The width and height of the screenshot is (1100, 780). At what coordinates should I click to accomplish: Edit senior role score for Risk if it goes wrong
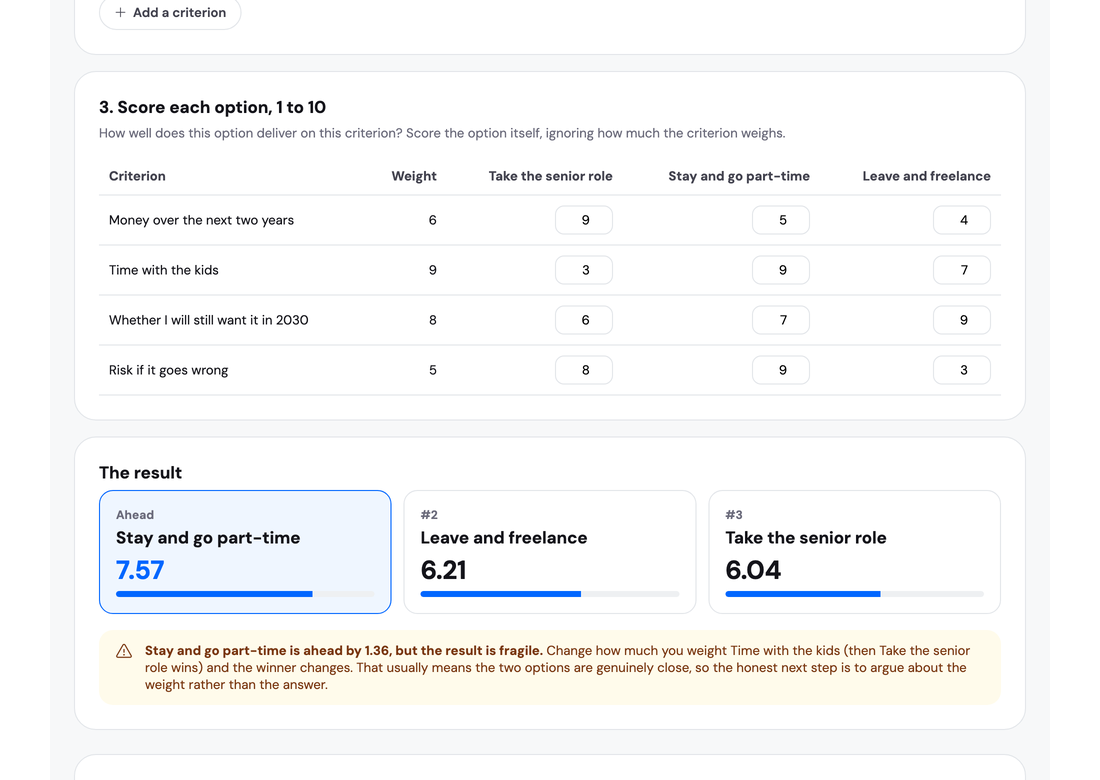pos(584,370)
